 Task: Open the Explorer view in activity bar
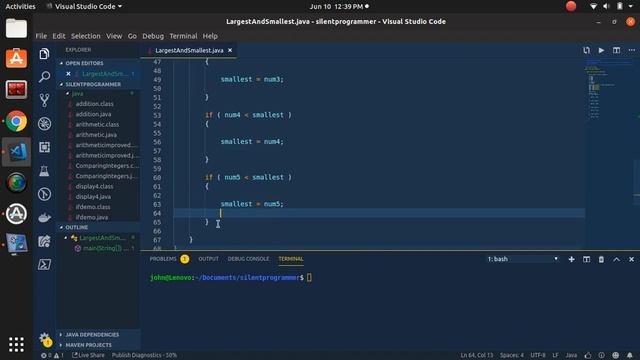click(44, 53)
